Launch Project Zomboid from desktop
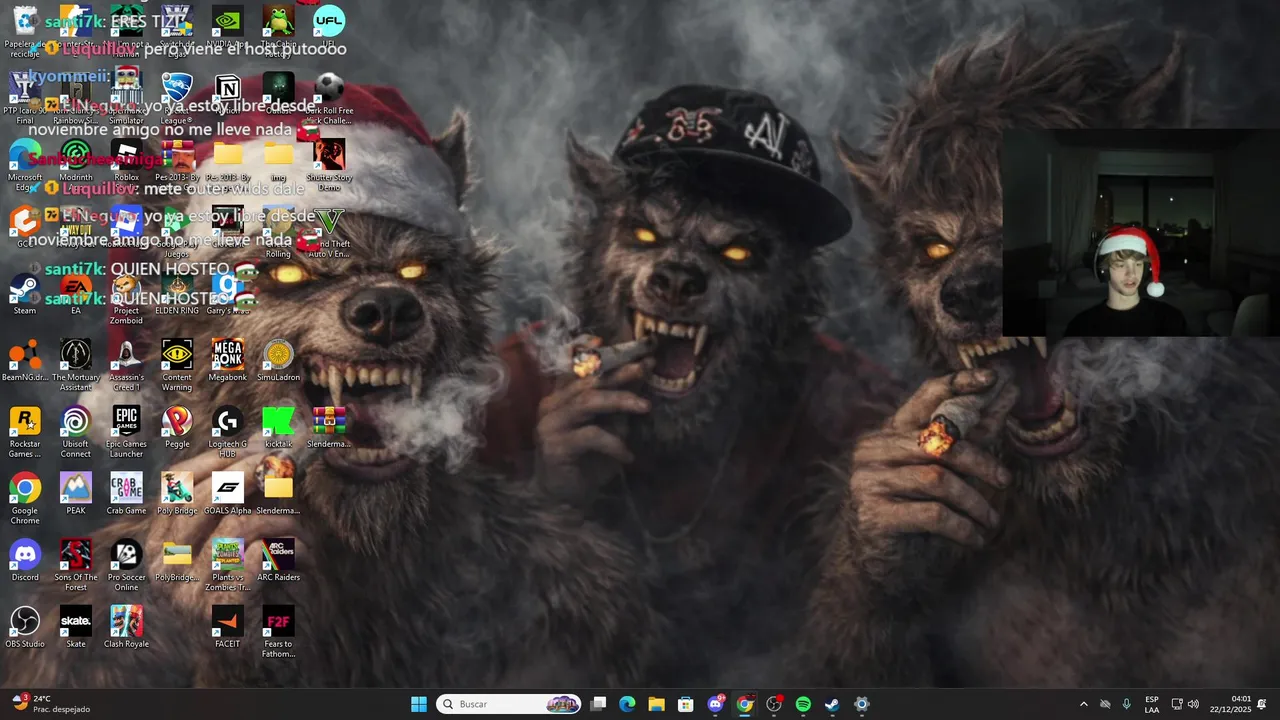Image resolution: width=1280 pixels, height=720 pixels. (x=126, y=298)
